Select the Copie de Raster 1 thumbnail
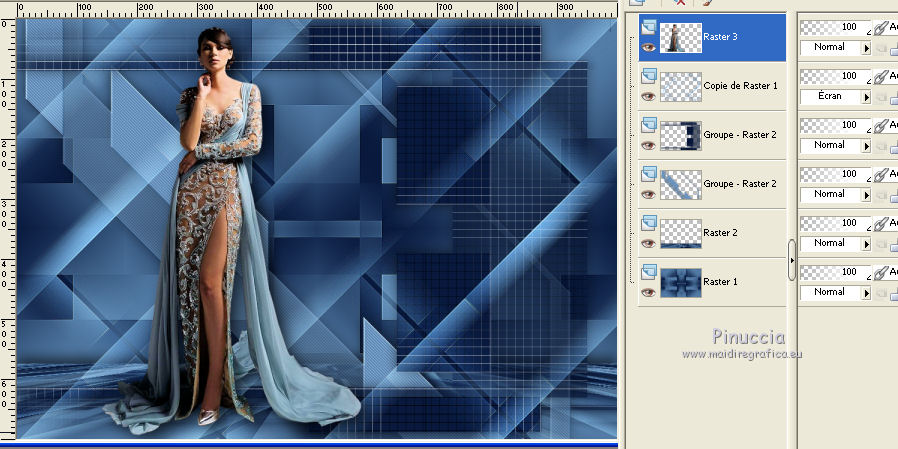Image resolution: width=898 pixels, height=449 pixels. click(x=681, y=87)
